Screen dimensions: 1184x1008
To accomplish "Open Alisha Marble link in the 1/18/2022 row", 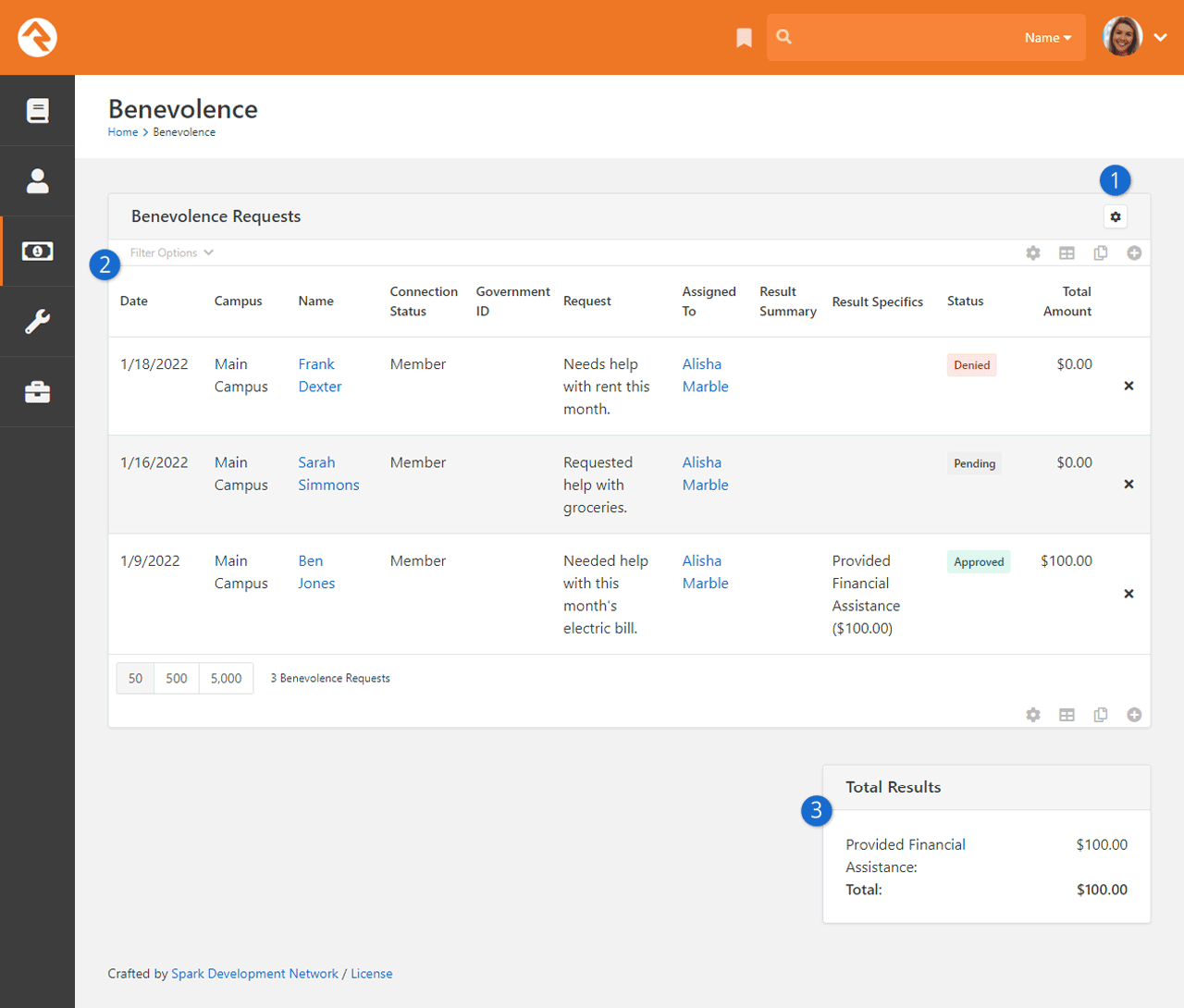I will [706, 375].
